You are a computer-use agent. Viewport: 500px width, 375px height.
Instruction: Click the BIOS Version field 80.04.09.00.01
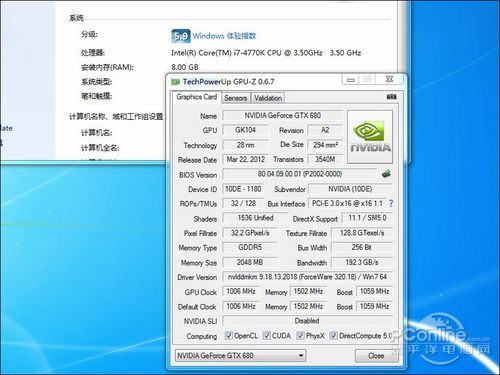pyautogui.click(x=300, y=174)
